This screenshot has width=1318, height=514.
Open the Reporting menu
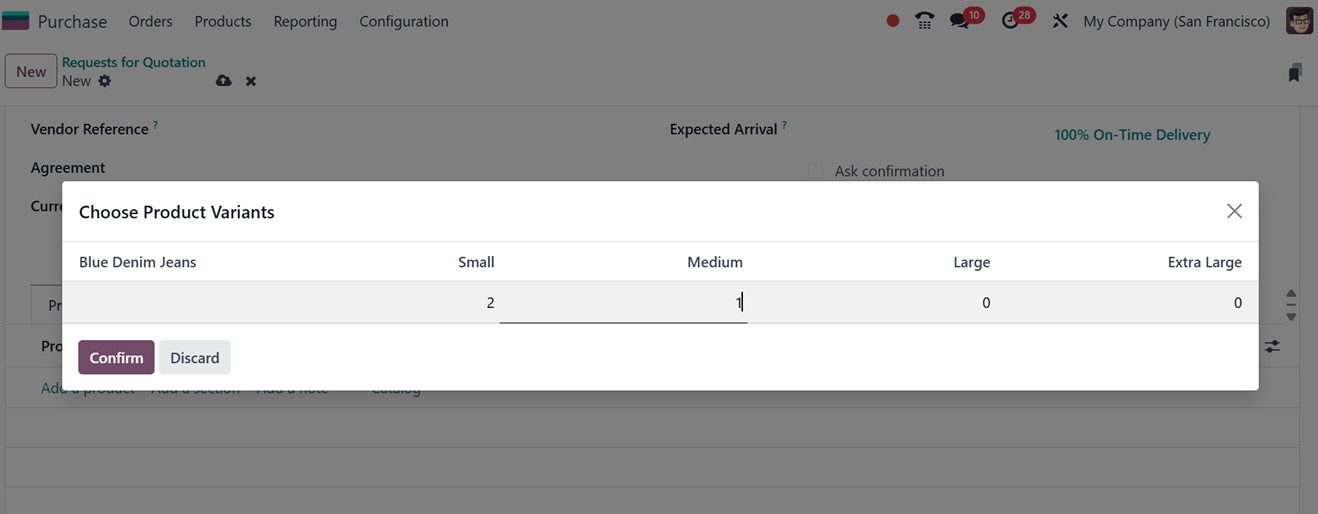305,21
